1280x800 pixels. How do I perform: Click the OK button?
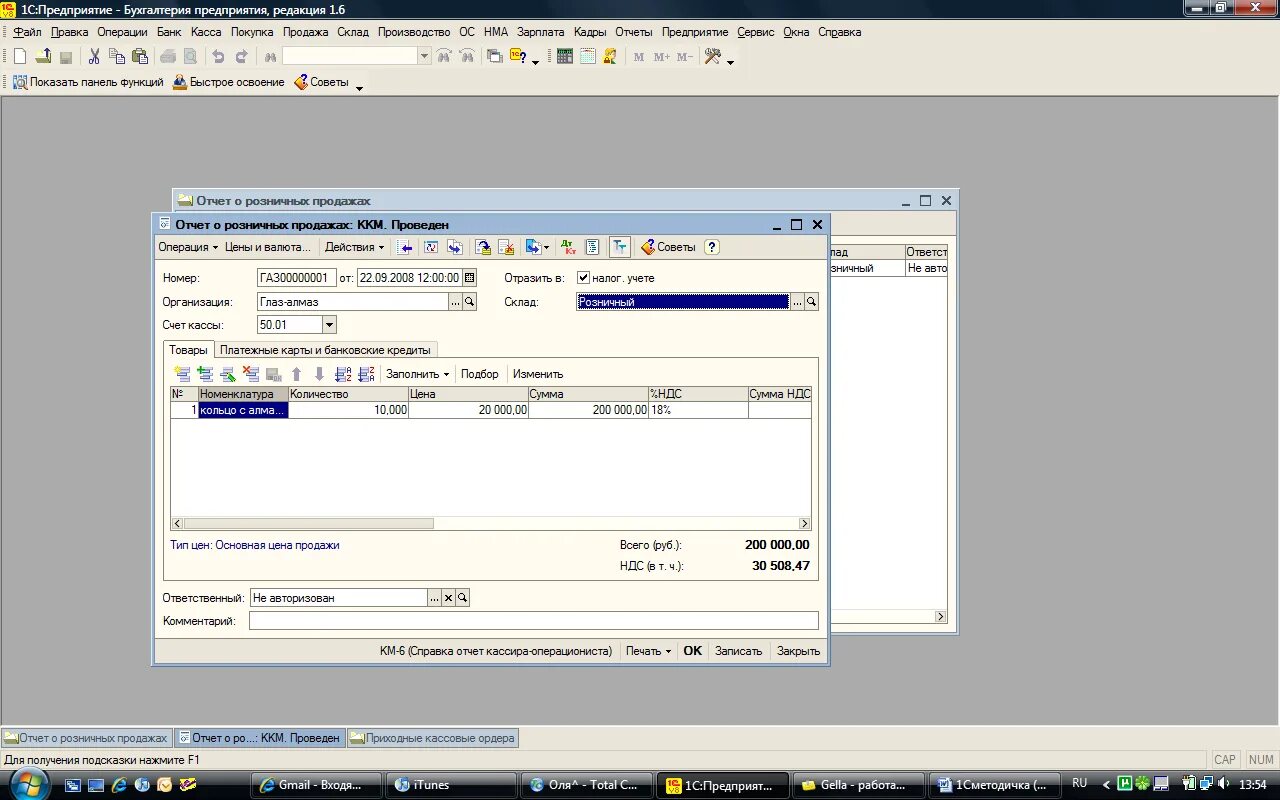point(693,651)
